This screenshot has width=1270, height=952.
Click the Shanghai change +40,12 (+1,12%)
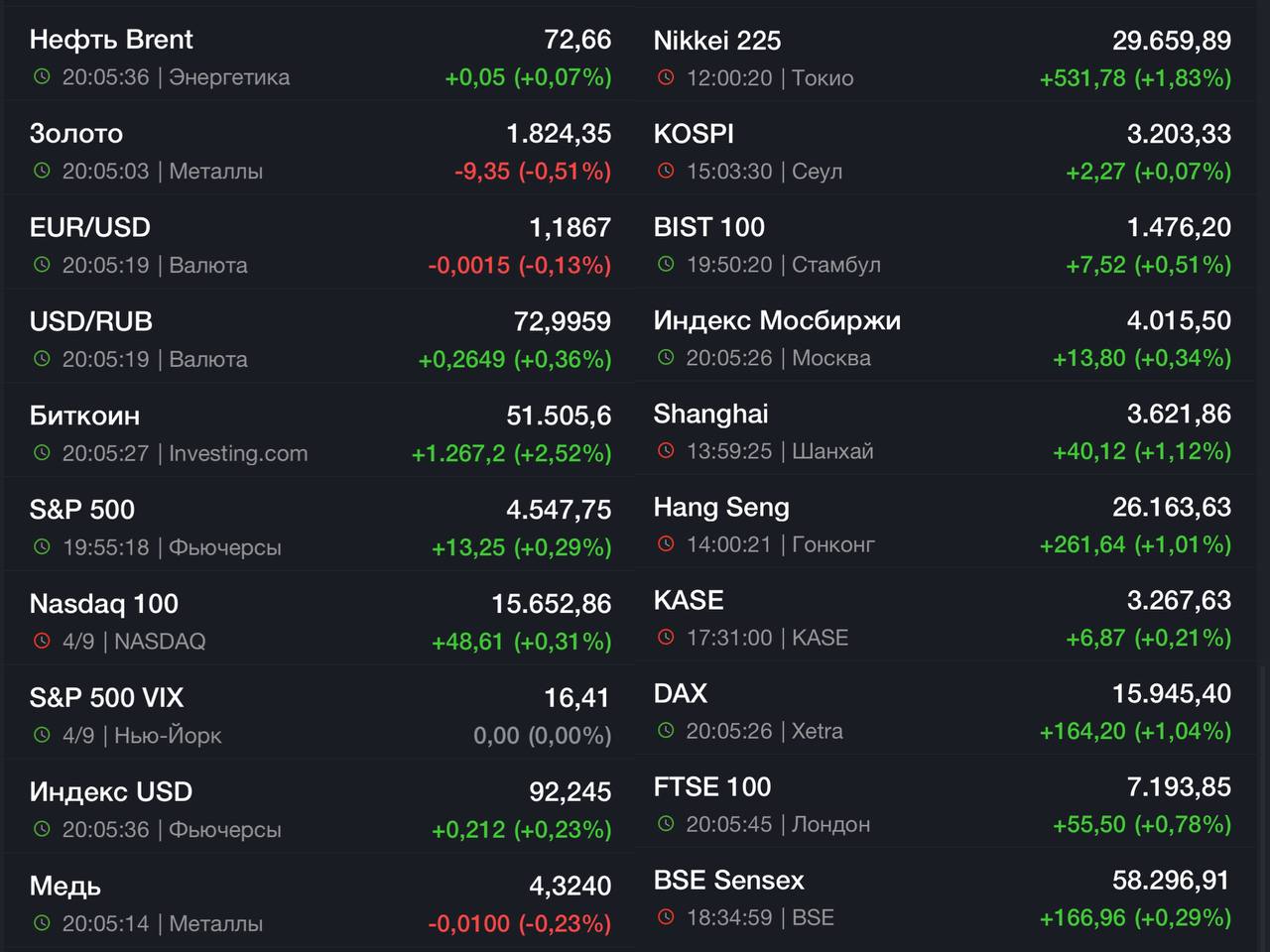(1142, 451)
